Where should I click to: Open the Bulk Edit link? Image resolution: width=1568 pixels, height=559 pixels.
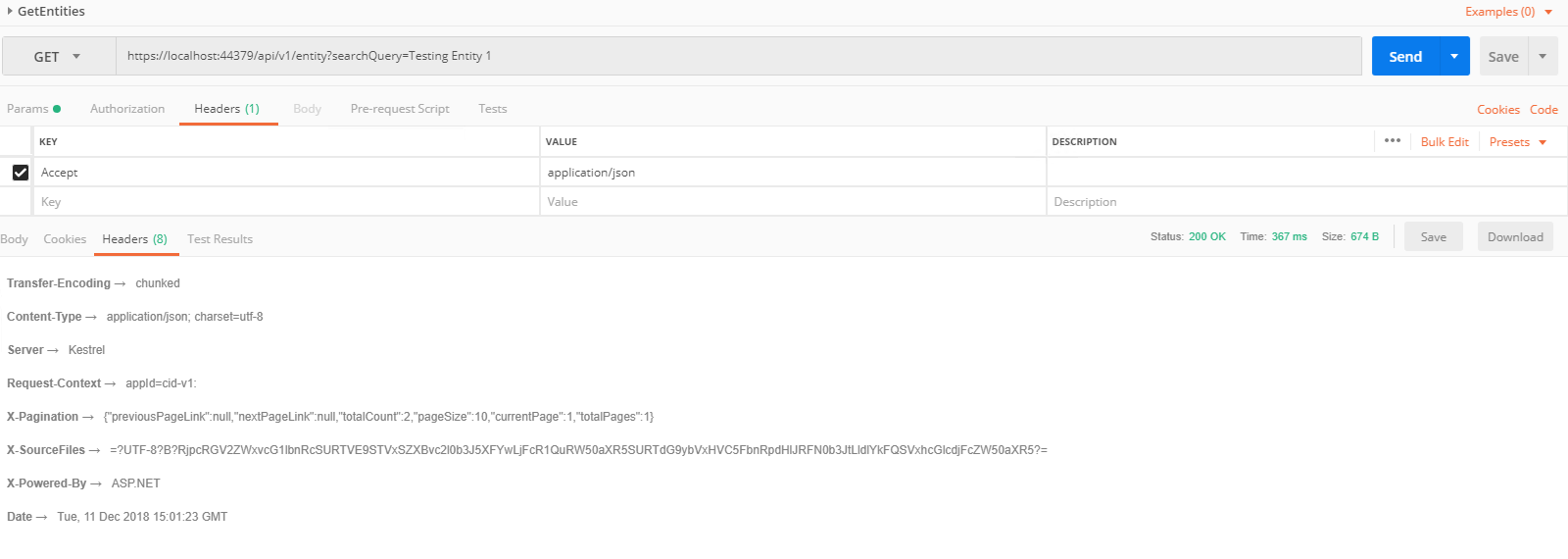tap(1445, 142)
